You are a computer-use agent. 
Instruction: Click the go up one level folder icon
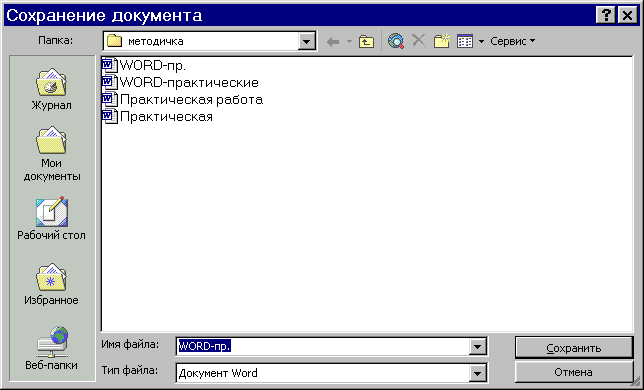coord(366,41)
